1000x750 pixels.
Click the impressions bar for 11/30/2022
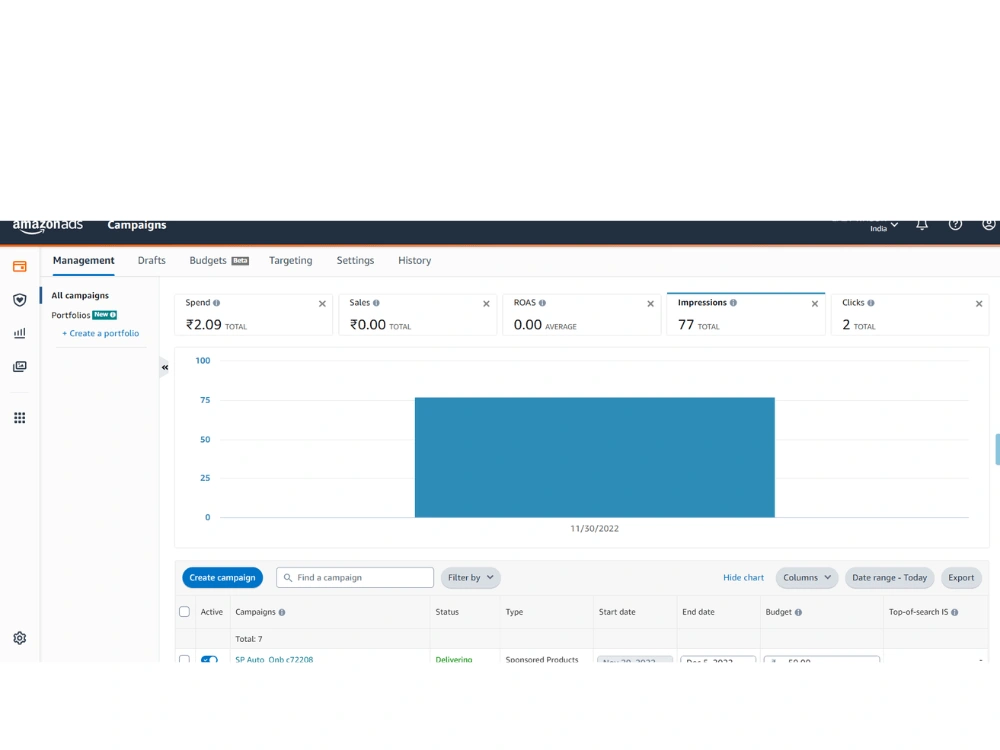(x=594, y=457)
